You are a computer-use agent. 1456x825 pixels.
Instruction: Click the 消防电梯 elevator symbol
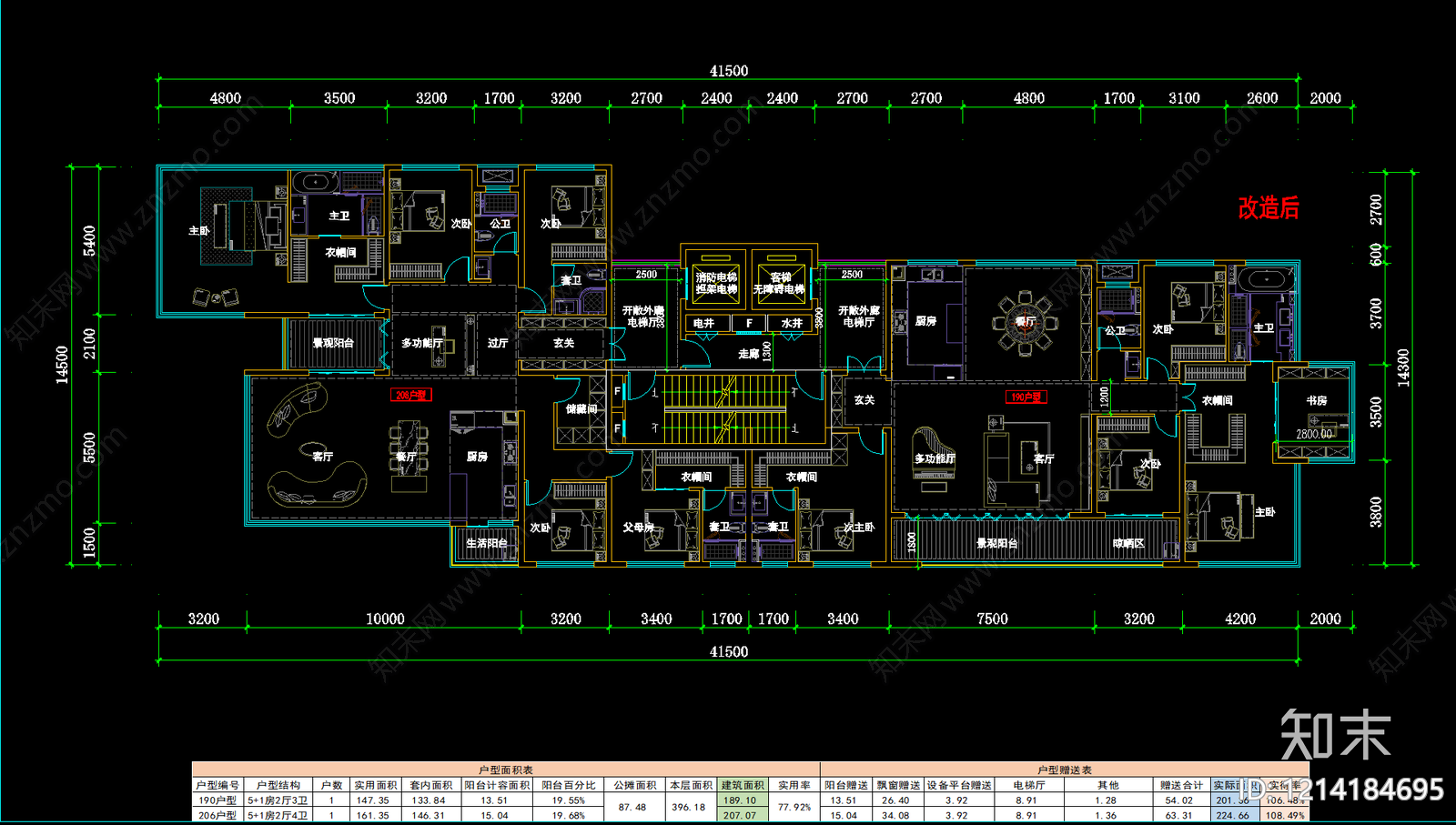pos(716,283)
